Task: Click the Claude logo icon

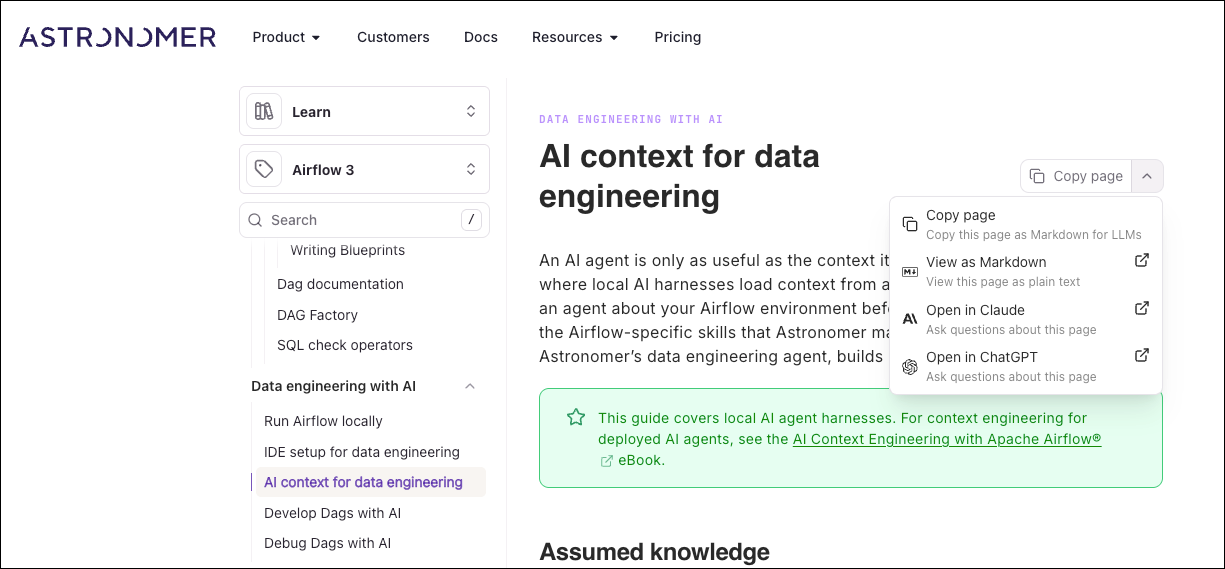Action: [910, 319]
